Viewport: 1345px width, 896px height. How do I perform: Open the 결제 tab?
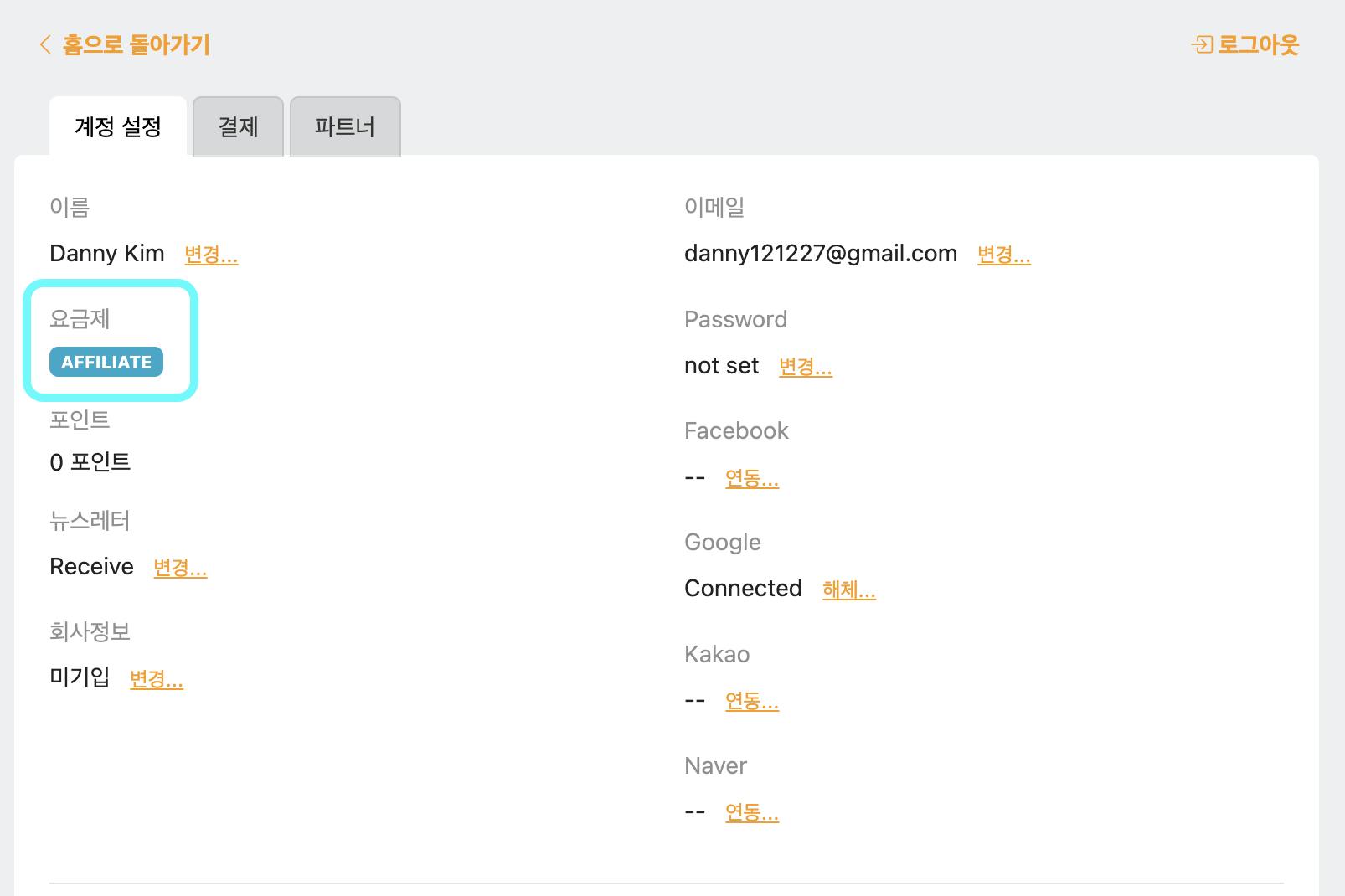238,127
